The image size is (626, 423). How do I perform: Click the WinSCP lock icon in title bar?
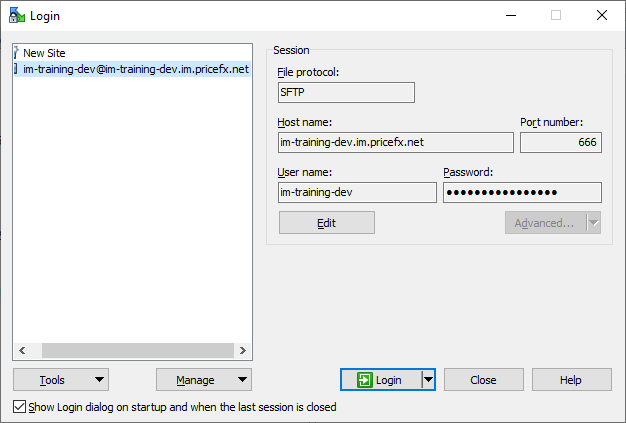tap(17, 16)
